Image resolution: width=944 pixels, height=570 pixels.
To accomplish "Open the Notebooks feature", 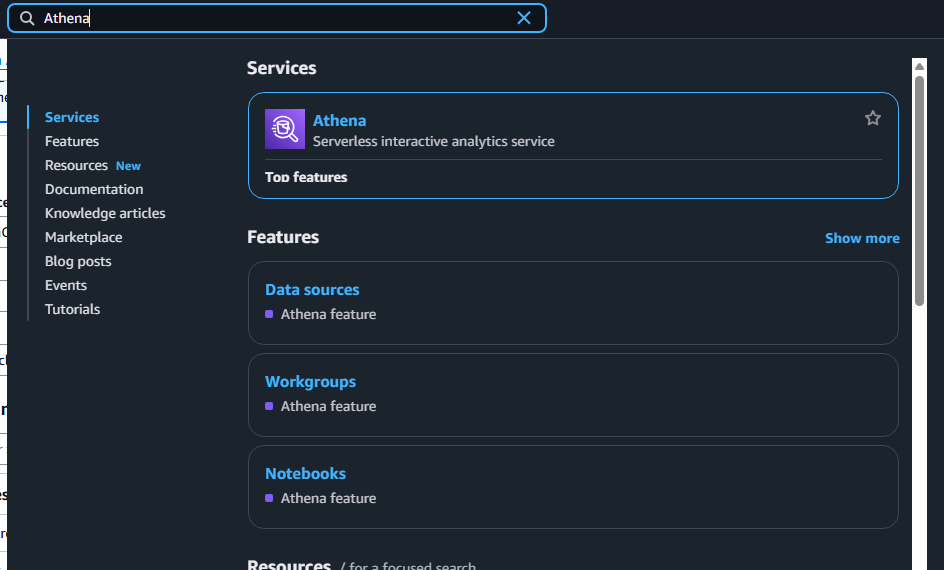I will point(305,474).
